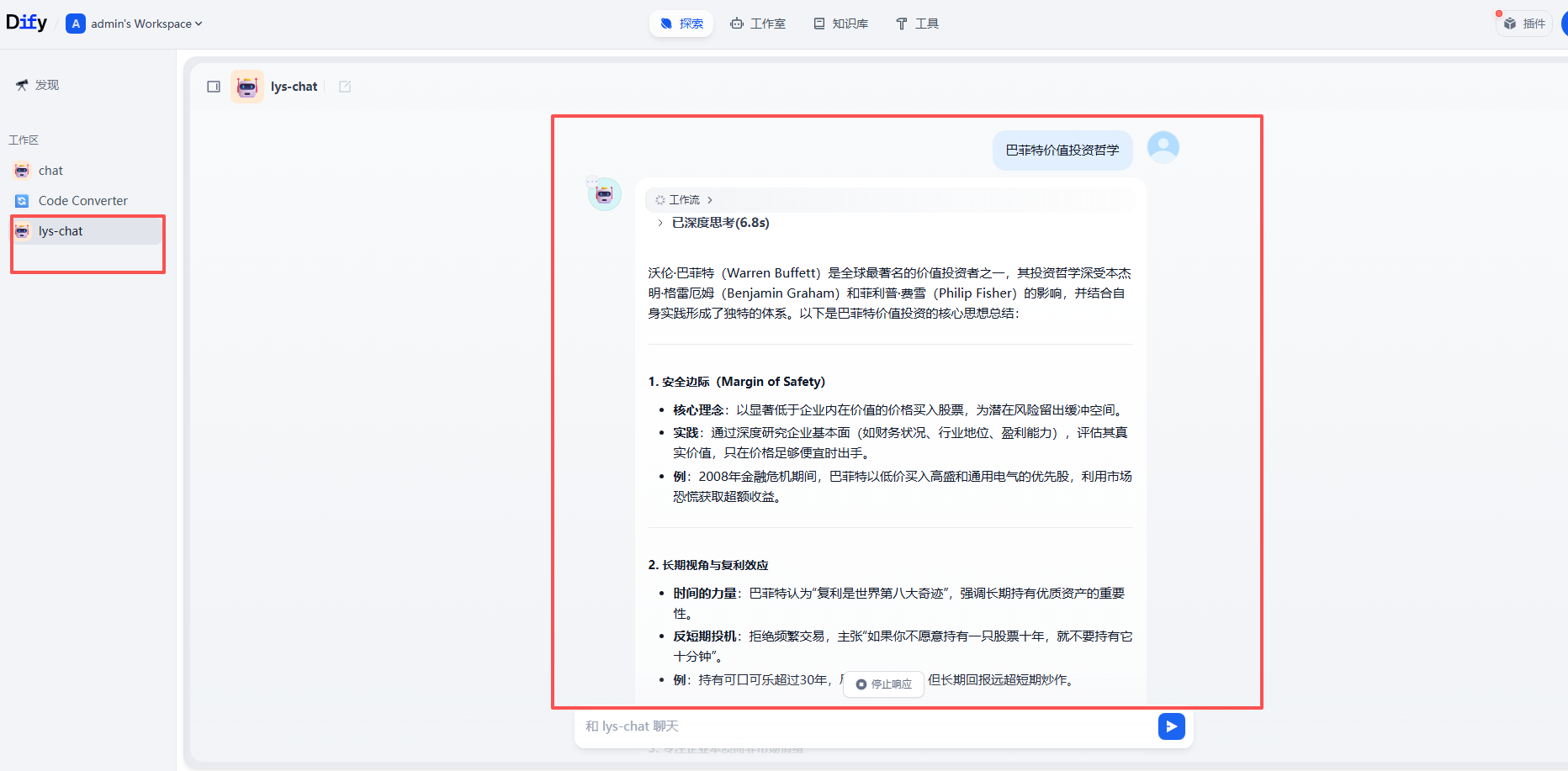Select the Code Converter app
Image resolution: width=1568 pixels, height=771 pixels.
(x=83, y=200)
